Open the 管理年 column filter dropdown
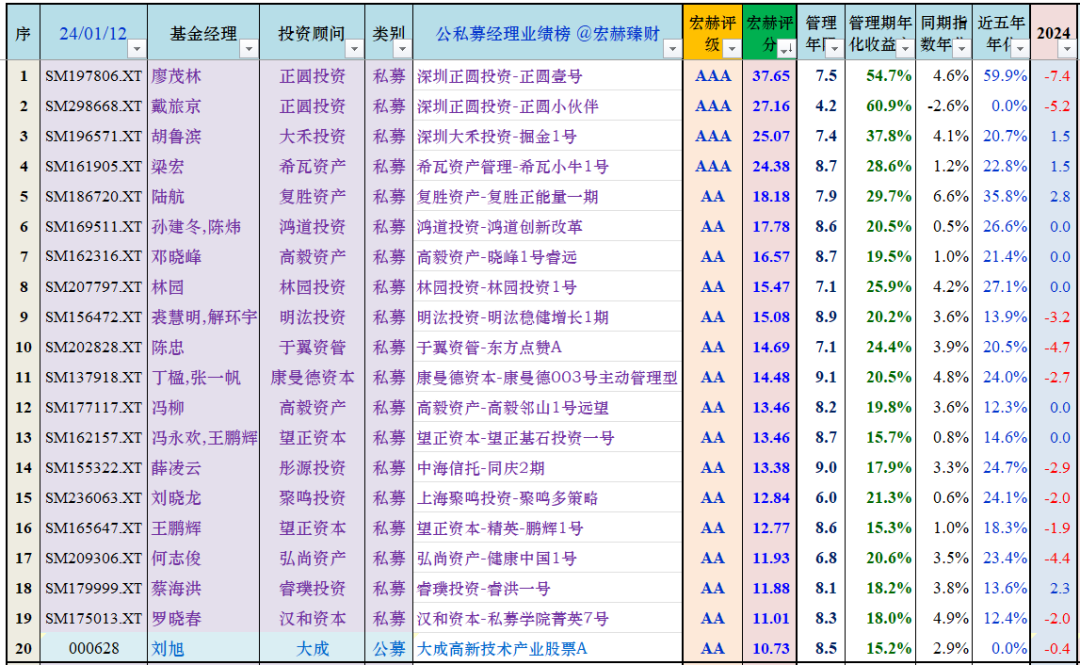 pyautogui.click(x=834, y=49)
